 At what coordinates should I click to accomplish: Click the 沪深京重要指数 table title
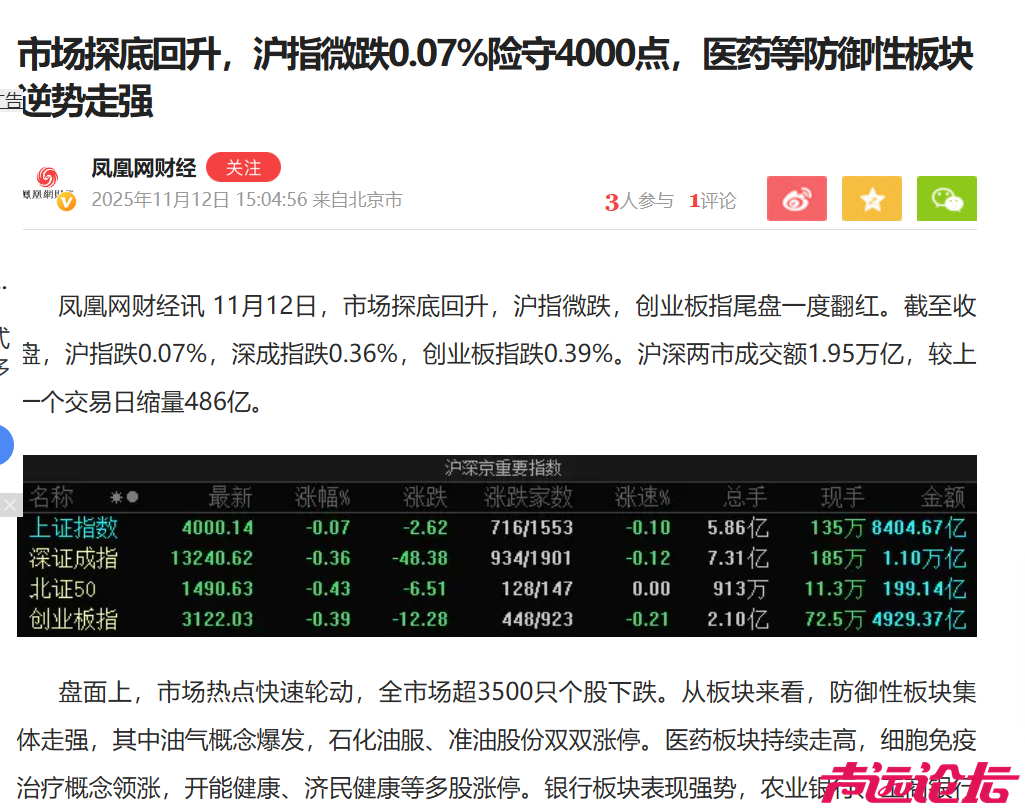click(x=503, y=468)
